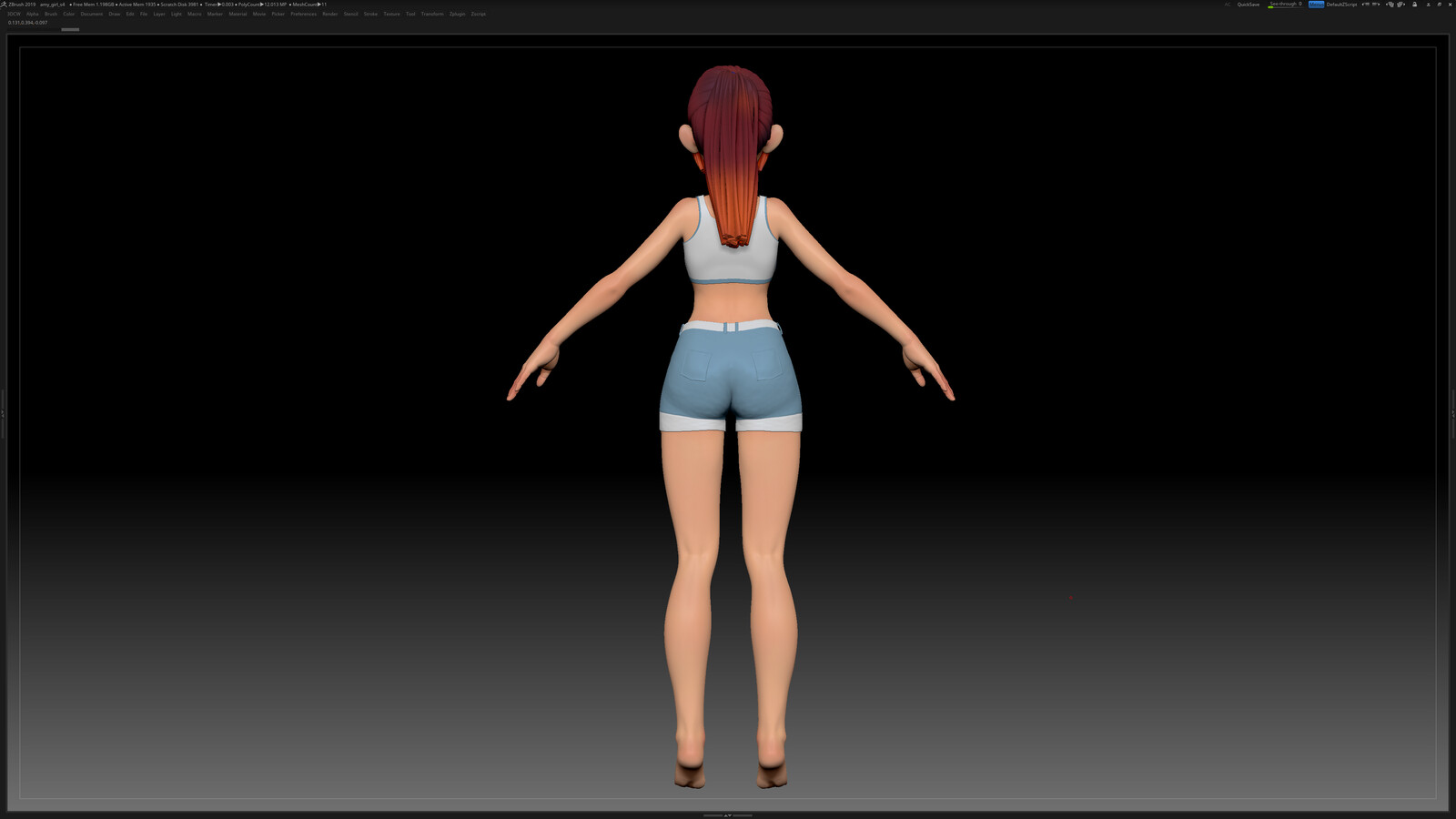Load previous UI color scheme icon

1390,5
